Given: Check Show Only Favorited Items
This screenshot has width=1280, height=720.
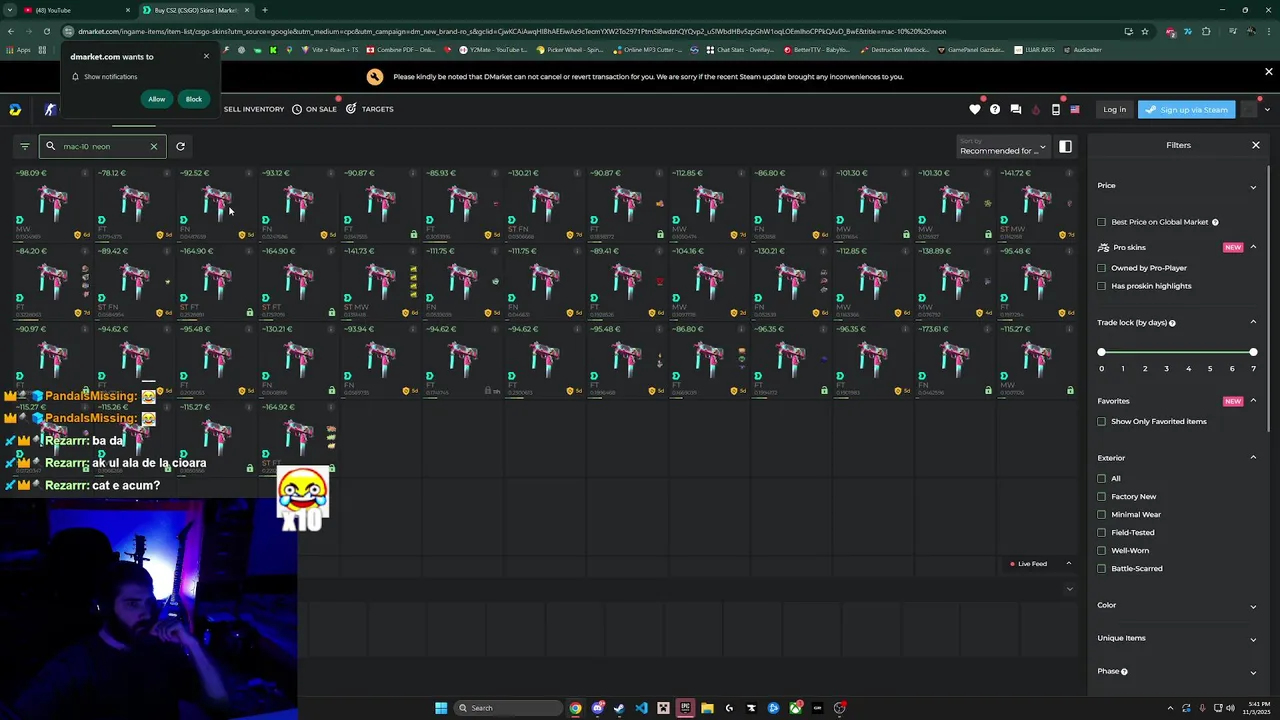Looking at the screenshot, I should click(x=1102, y=421).
